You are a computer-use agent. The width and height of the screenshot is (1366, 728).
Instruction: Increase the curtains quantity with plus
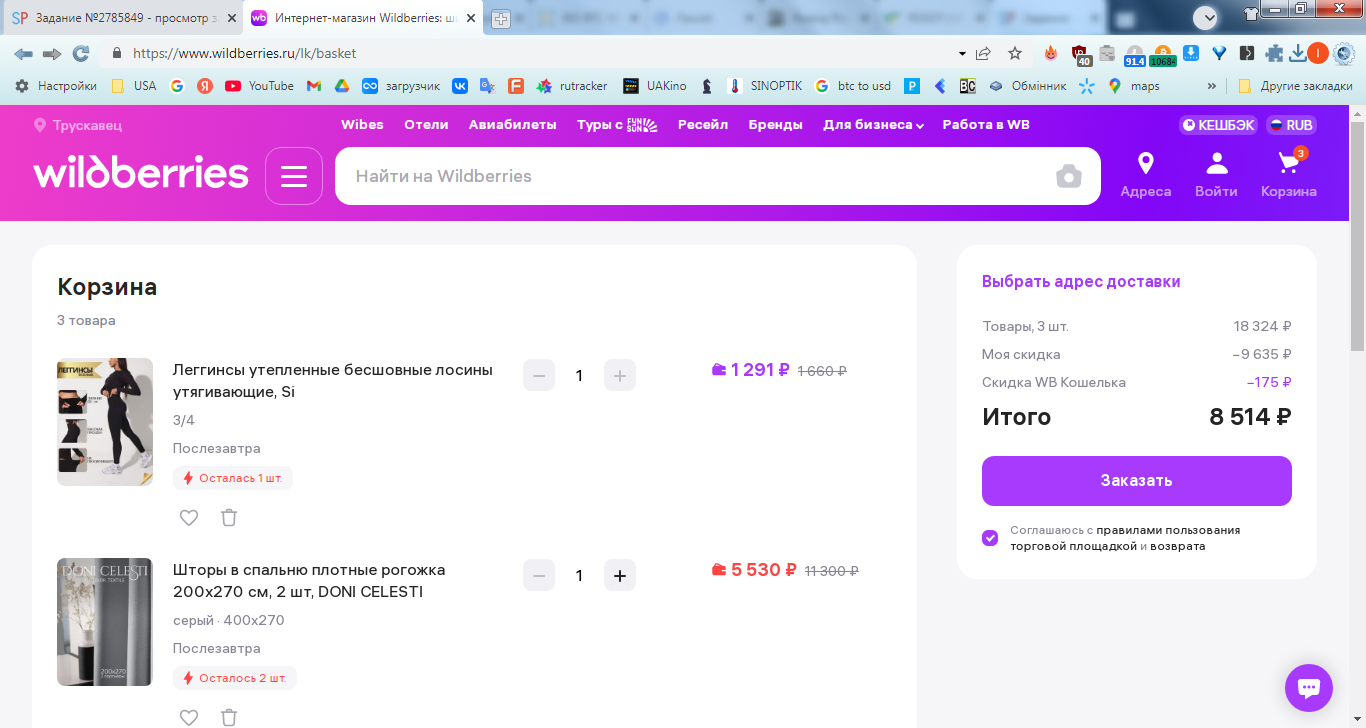coord(620,575)
